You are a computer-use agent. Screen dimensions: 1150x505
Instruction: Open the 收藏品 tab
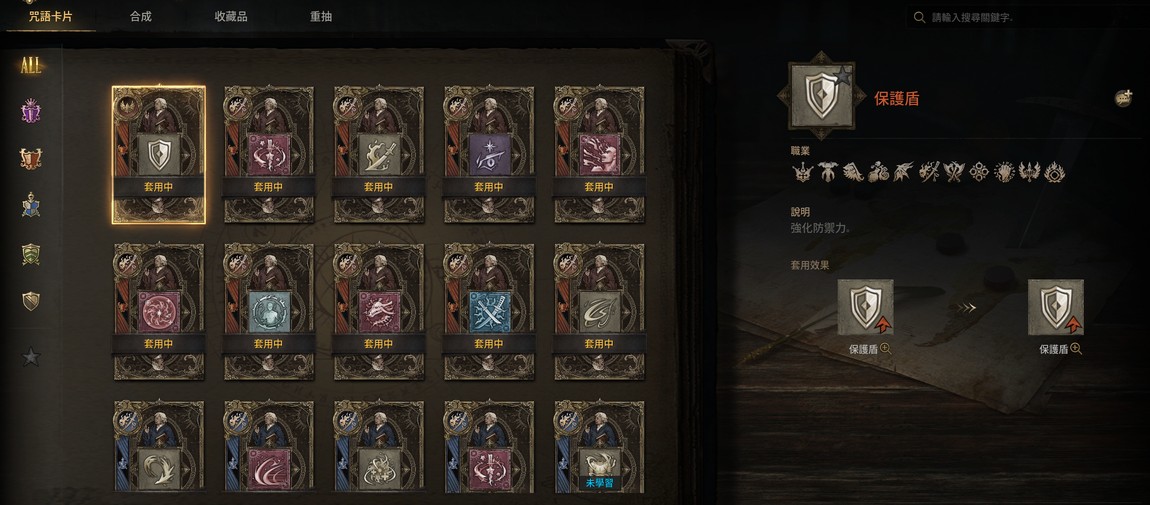pos(231,16)
